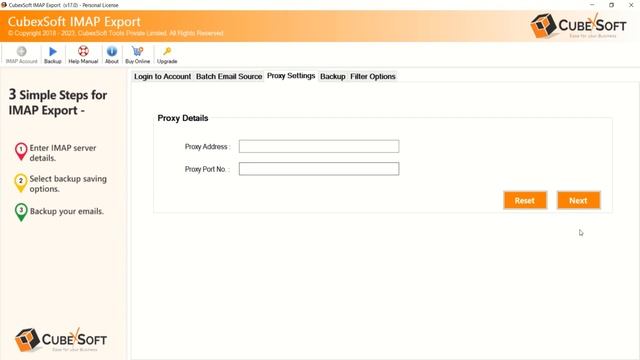640x360 pixels.
Task: Click step 3 green pin marker
Action: 21,212
